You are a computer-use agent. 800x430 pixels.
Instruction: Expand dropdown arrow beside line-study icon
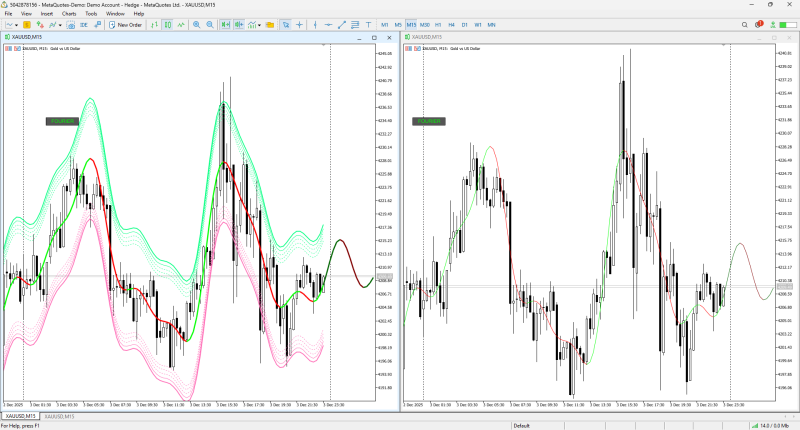tap(60, 25)
